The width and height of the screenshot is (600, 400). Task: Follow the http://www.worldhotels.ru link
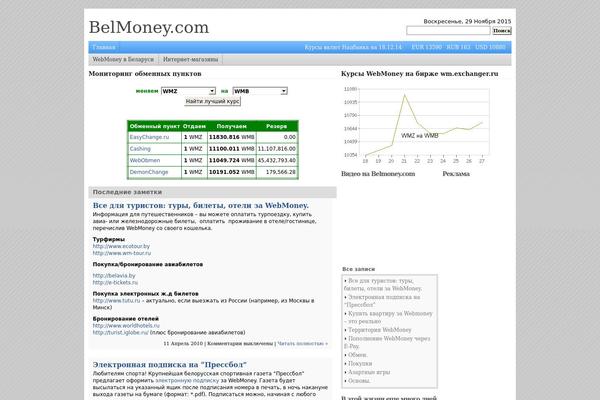pos(126,326)
